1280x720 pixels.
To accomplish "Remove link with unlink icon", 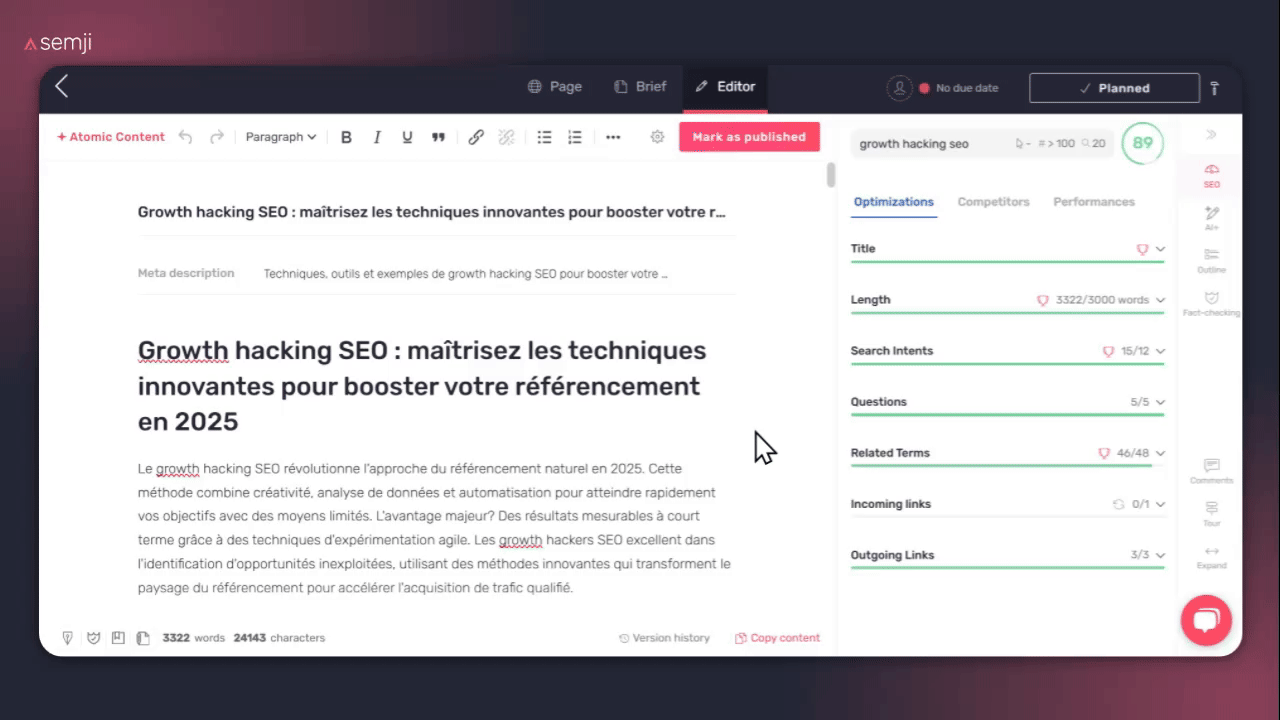I will (x=506, y=137).
